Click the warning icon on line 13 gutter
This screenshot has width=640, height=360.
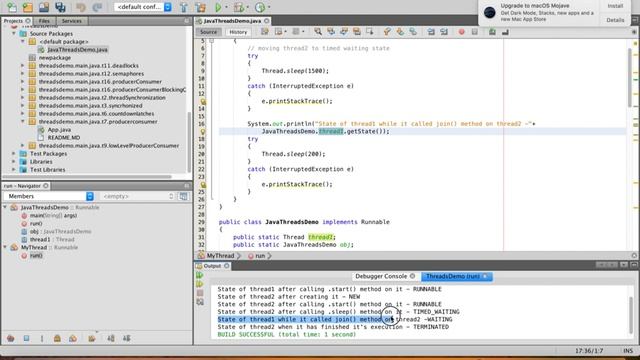(203, 101)
